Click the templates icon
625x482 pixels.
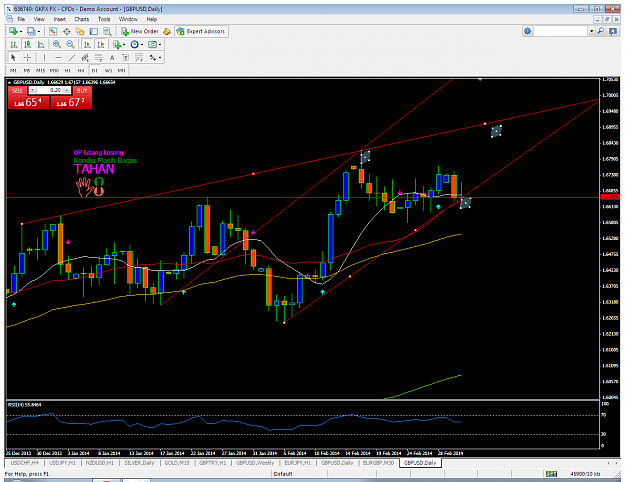tap(152, 45)
